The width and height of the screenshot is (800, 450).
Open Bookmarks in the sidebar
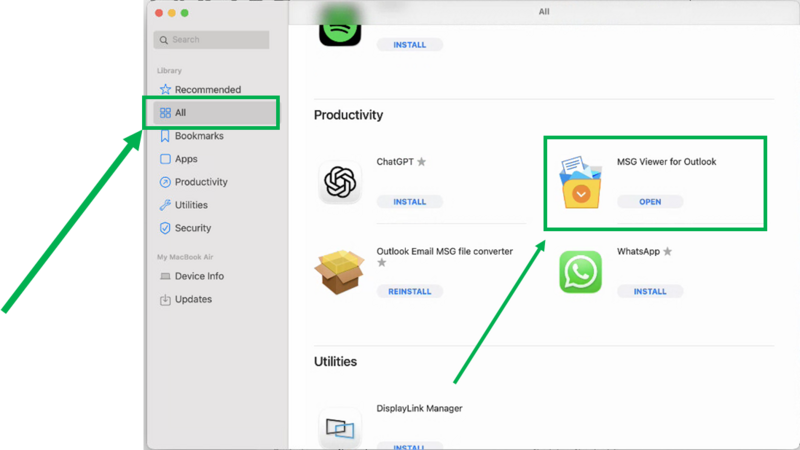(198, 136)
